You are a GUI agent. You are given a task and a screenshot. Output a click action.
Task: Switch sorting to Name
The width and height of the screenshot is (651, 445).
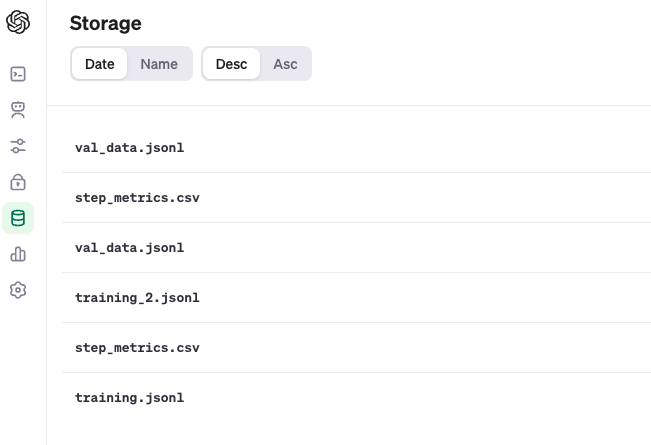159,64
